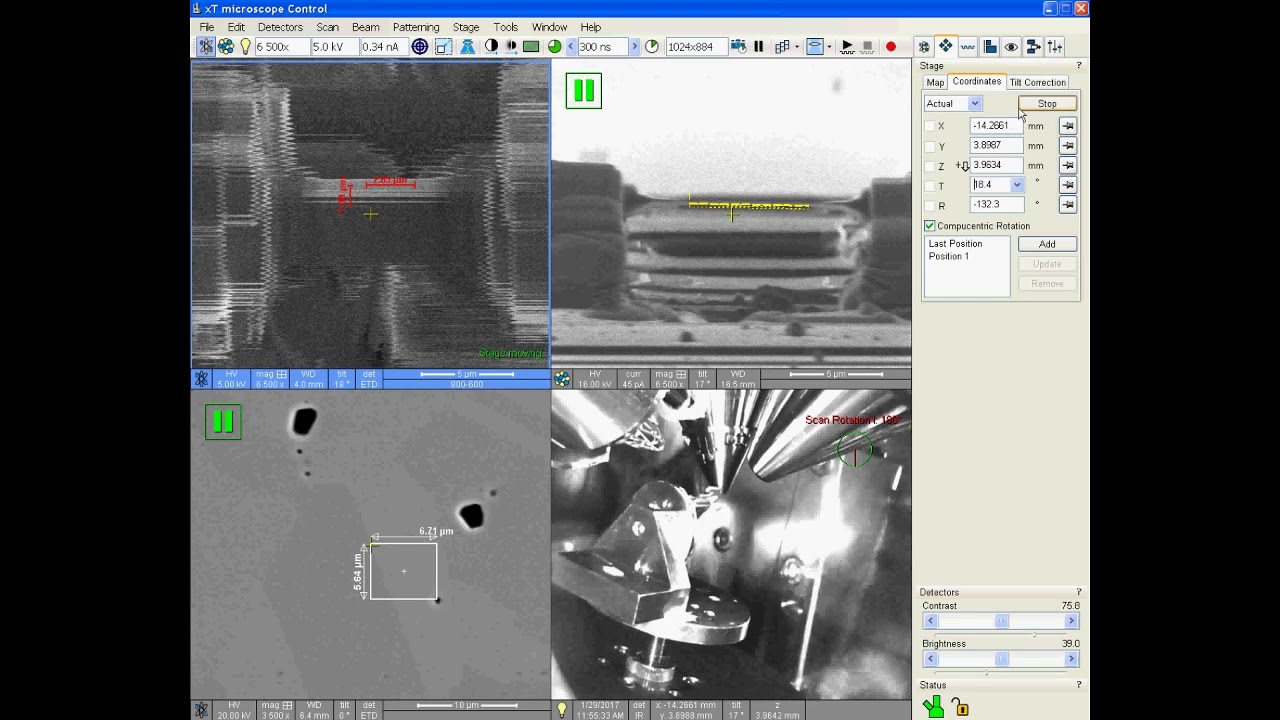Enable the R rotation checkbox
The width and height of the screenshot is (1280, 720).
(x=930, y=205)
